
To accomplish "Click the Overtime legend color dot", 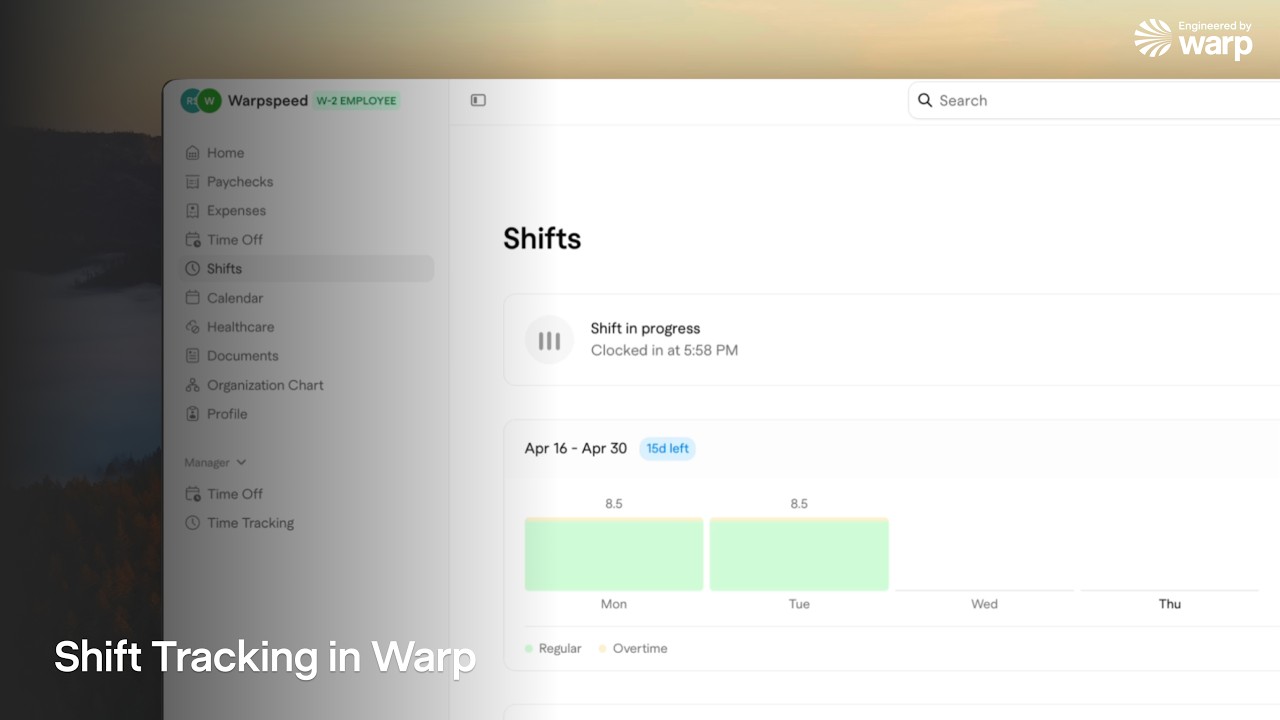I will [x=603, y=649].
